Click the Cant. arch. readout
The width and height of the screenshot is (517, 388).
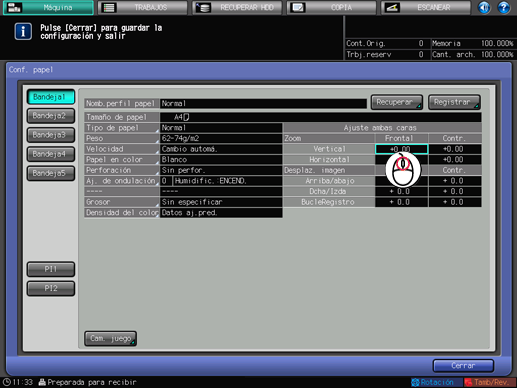473,55
